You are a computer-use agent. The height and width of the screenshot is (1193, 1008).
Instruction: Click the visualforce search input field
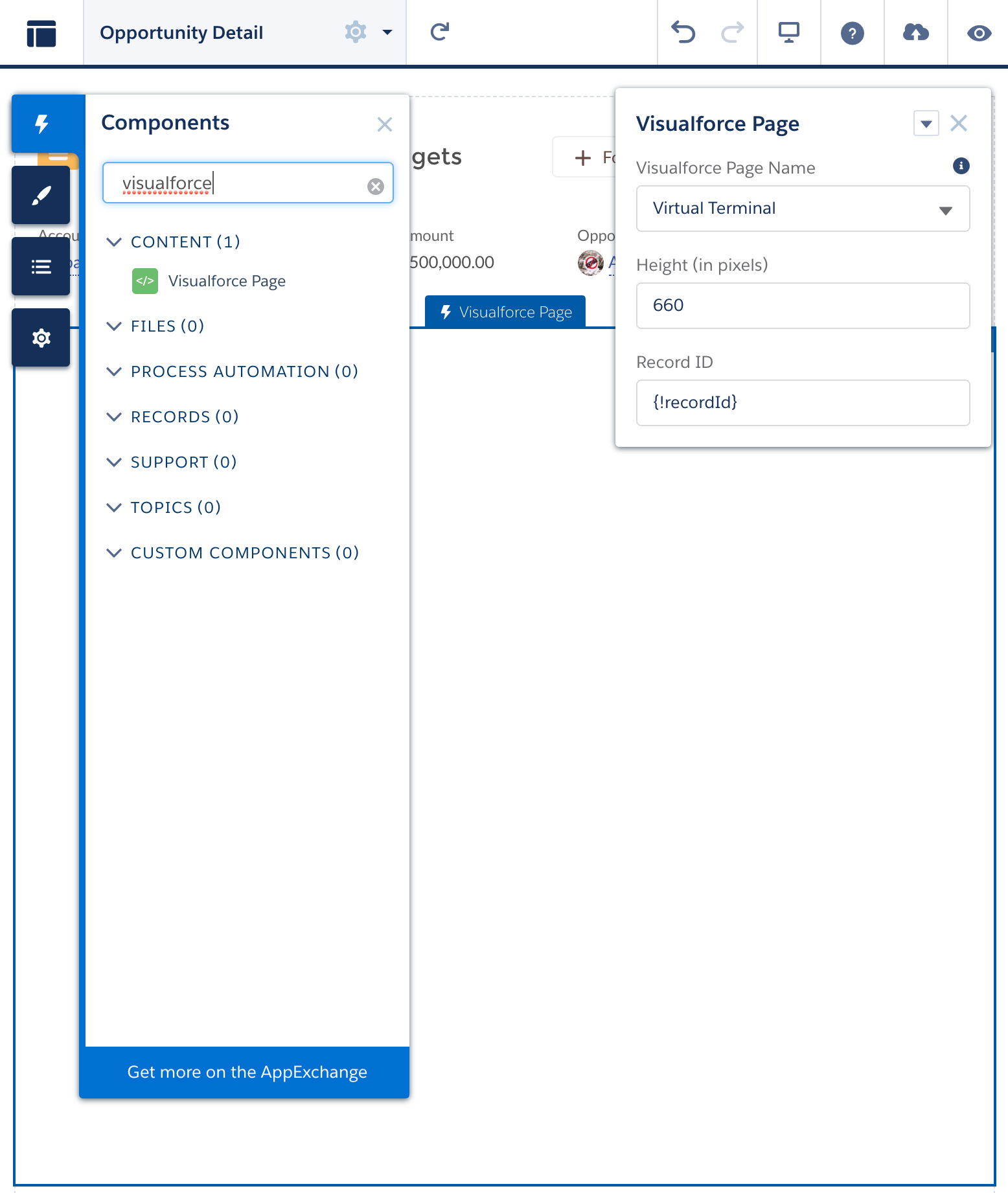(x=248, y=183)
